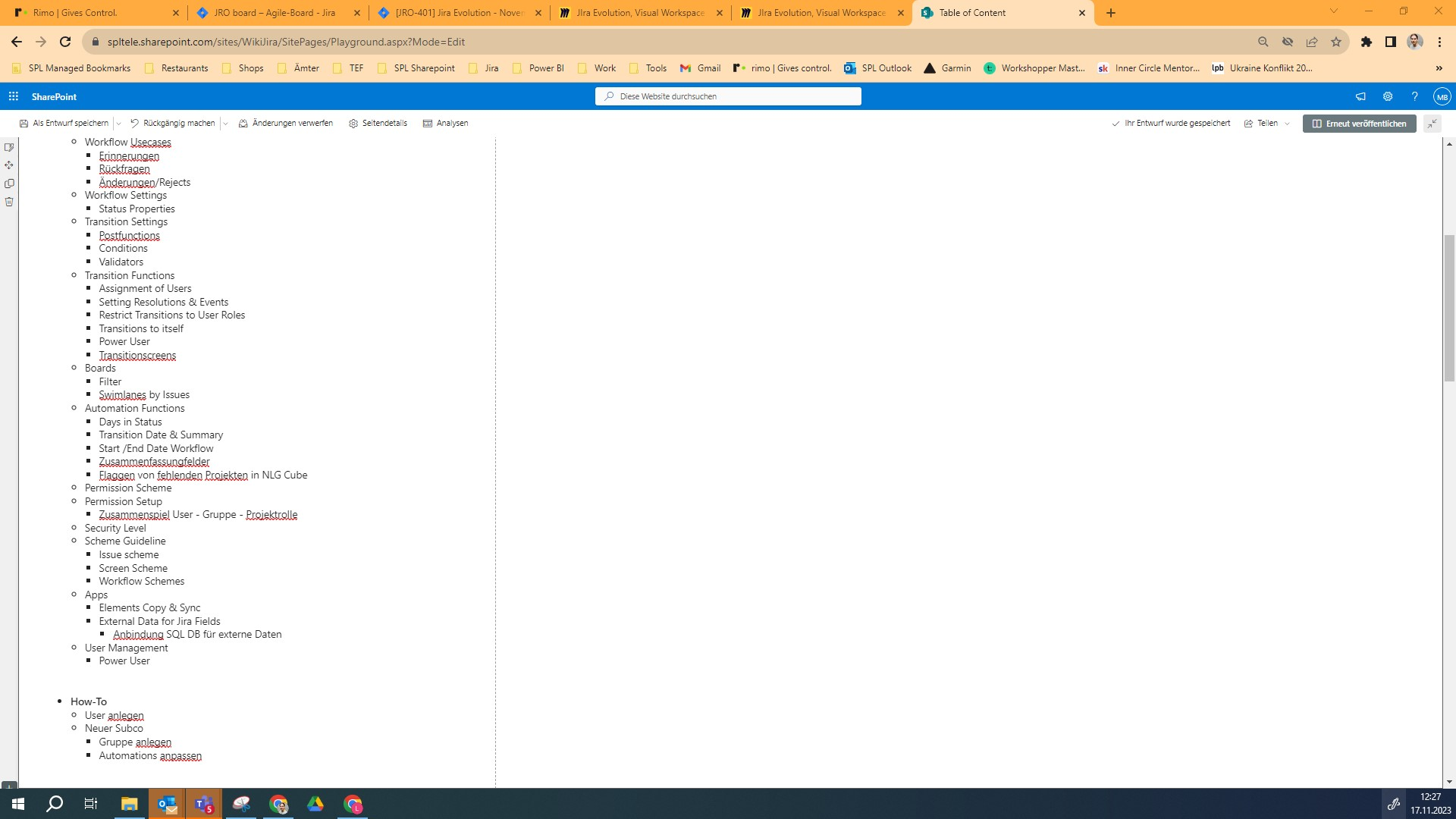Open the Chrome tab search chevron
Image resolution: width=1456 pixels, height=819 pixels.
(1334, 11)
